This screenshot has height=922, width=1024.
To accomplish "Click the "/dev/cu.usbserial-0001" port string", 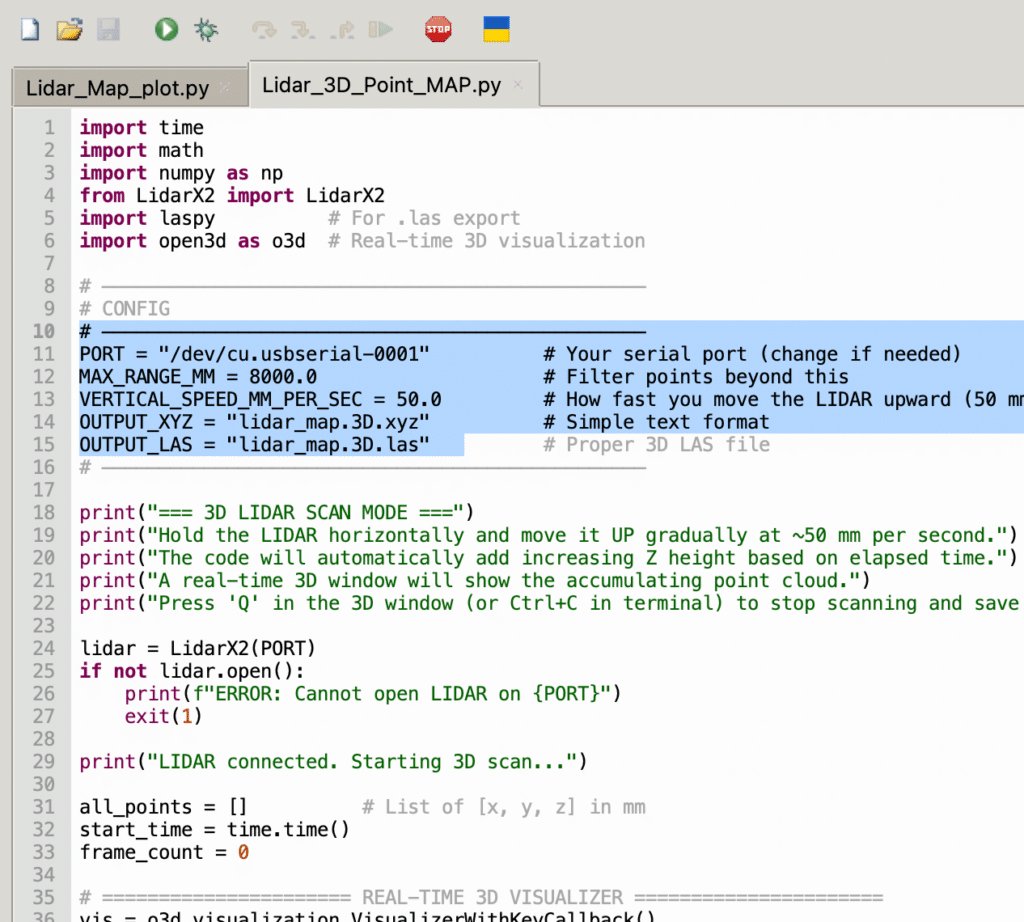I will tap(294, 354).
